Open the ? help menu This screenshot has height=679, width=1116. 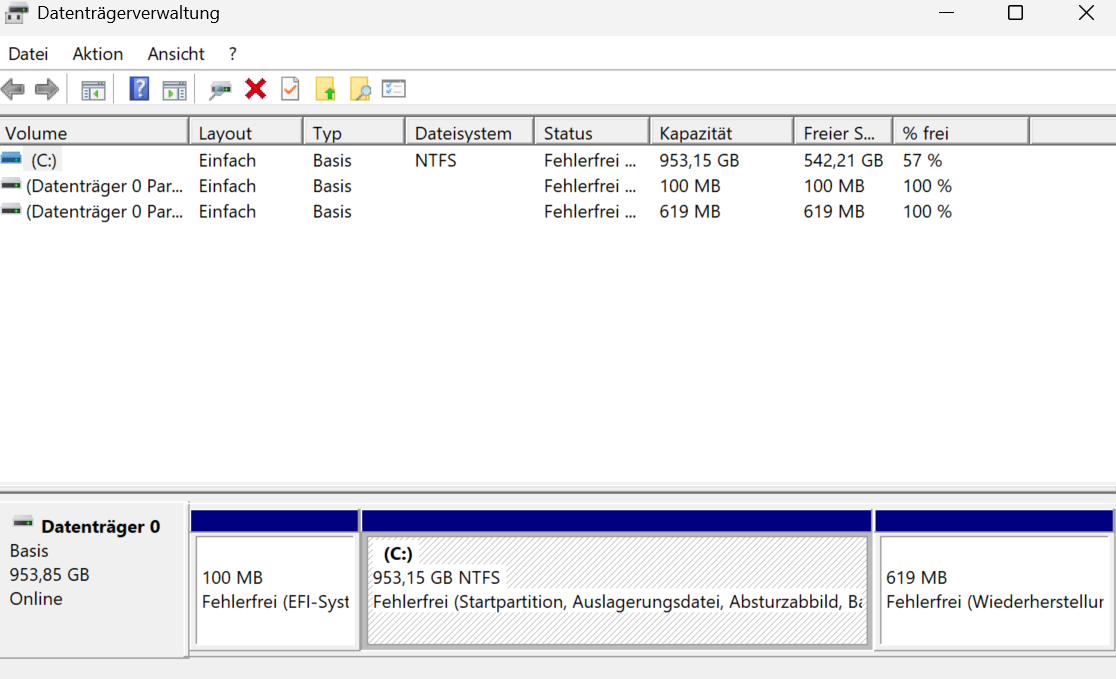tap(233, 54)
